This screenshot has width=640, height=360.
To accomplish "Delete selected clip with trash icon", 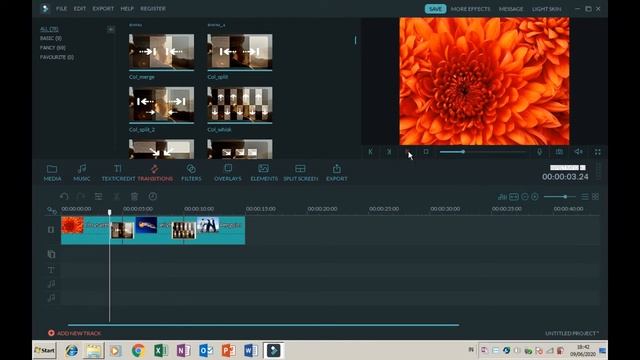I will point(134,196).
